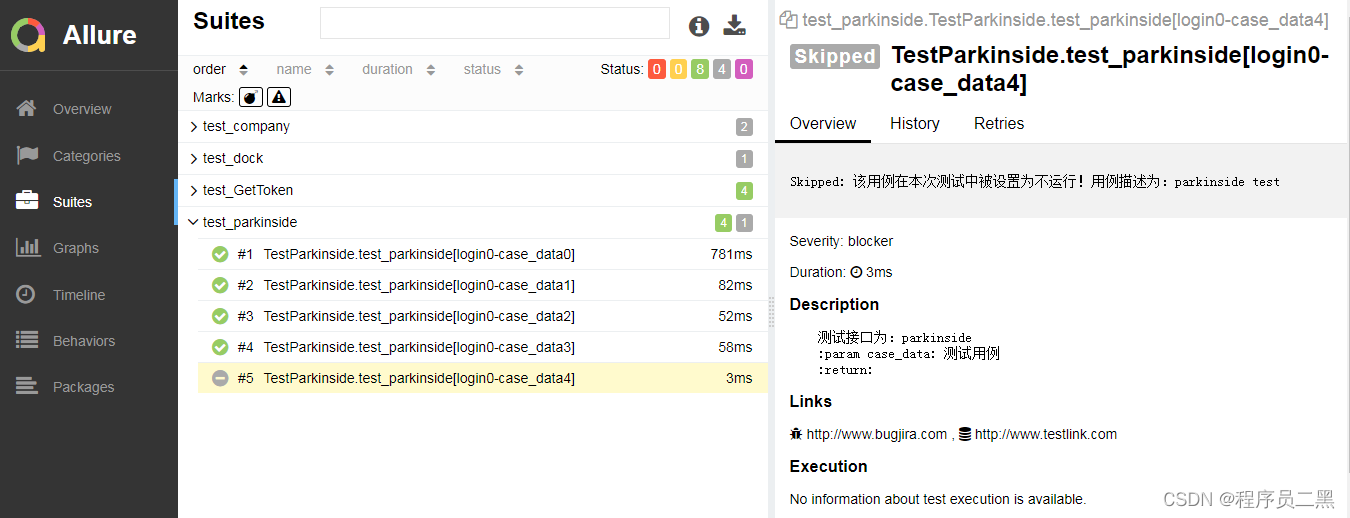Click the Skipped label badge in detail pane
1350x518 pixels.
[835, 56]
